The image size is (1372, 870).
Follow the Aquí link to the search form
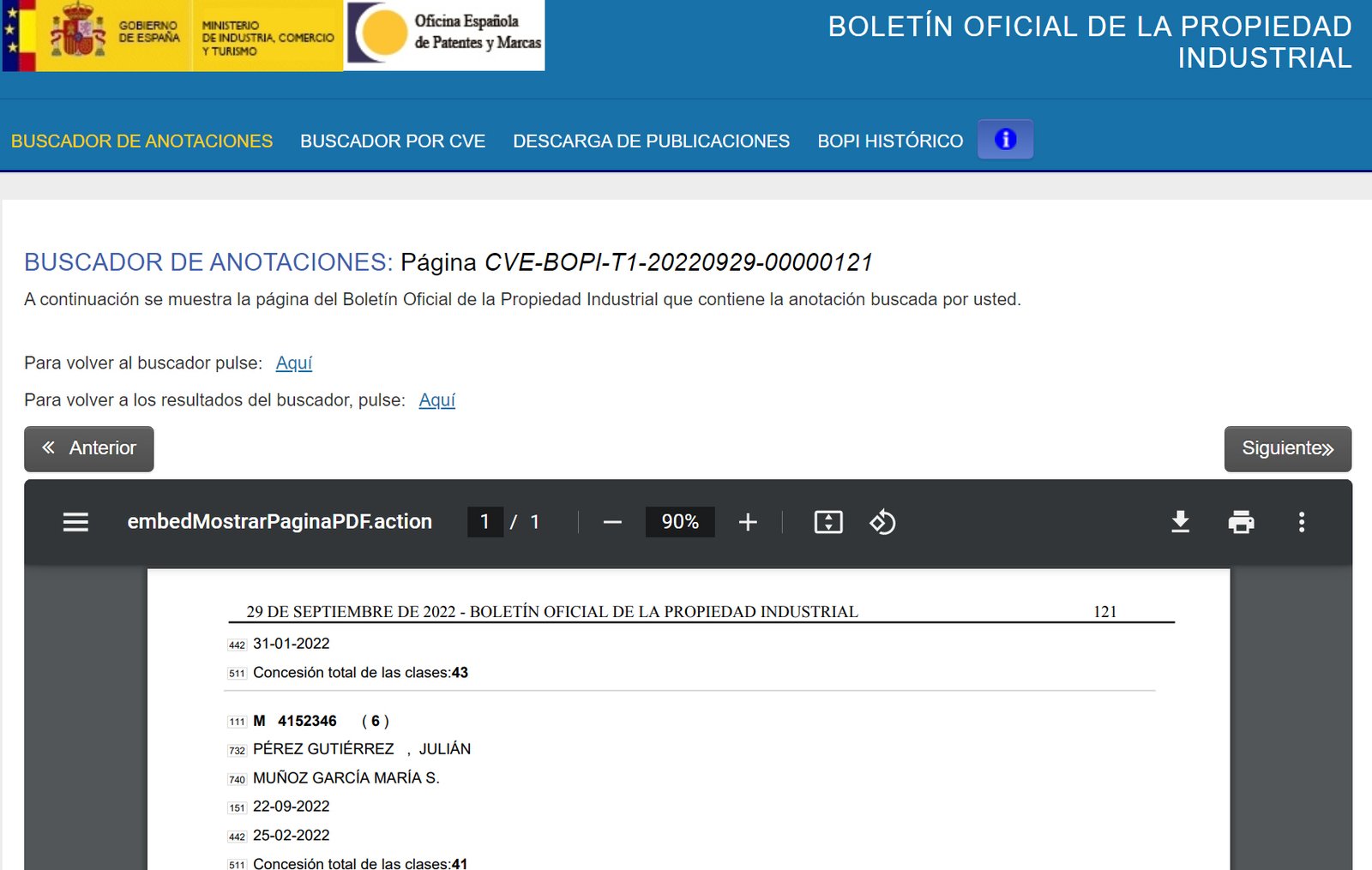click(x=294, y=363)
